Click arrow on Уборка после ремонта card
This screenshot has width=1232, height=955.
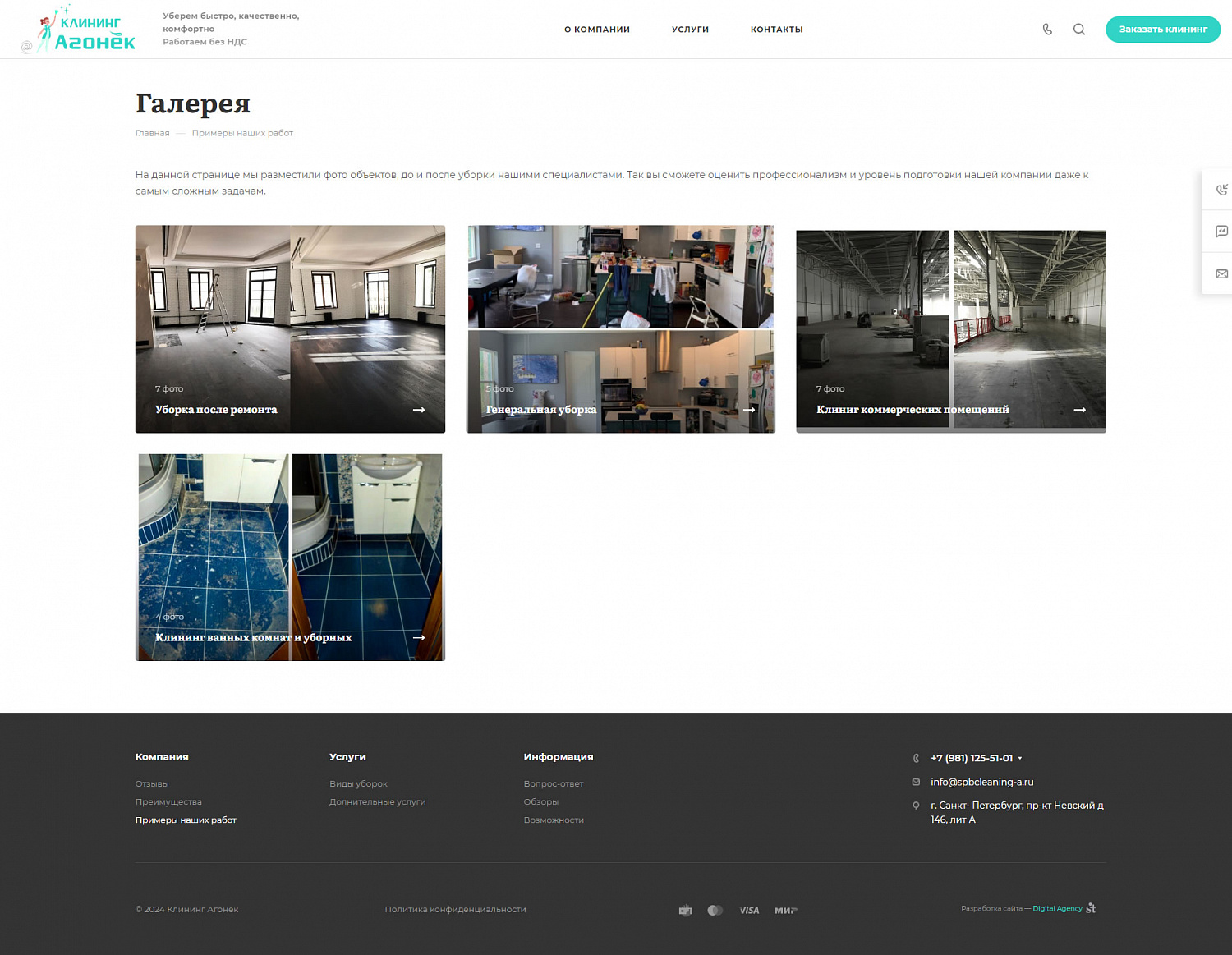pos(419,410)
